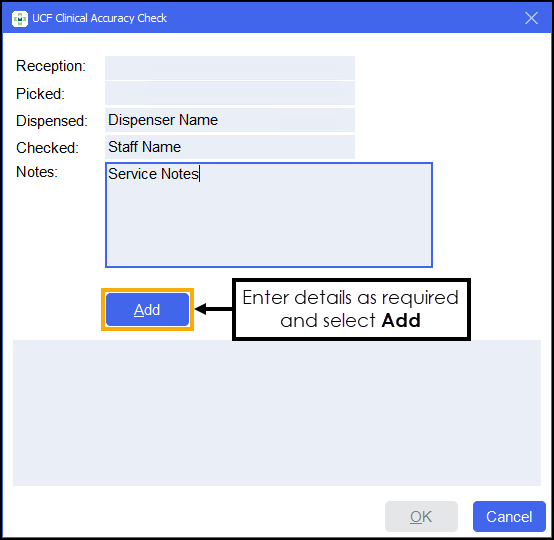Place cursor in the Service Notes text area

tap(269, 215)
